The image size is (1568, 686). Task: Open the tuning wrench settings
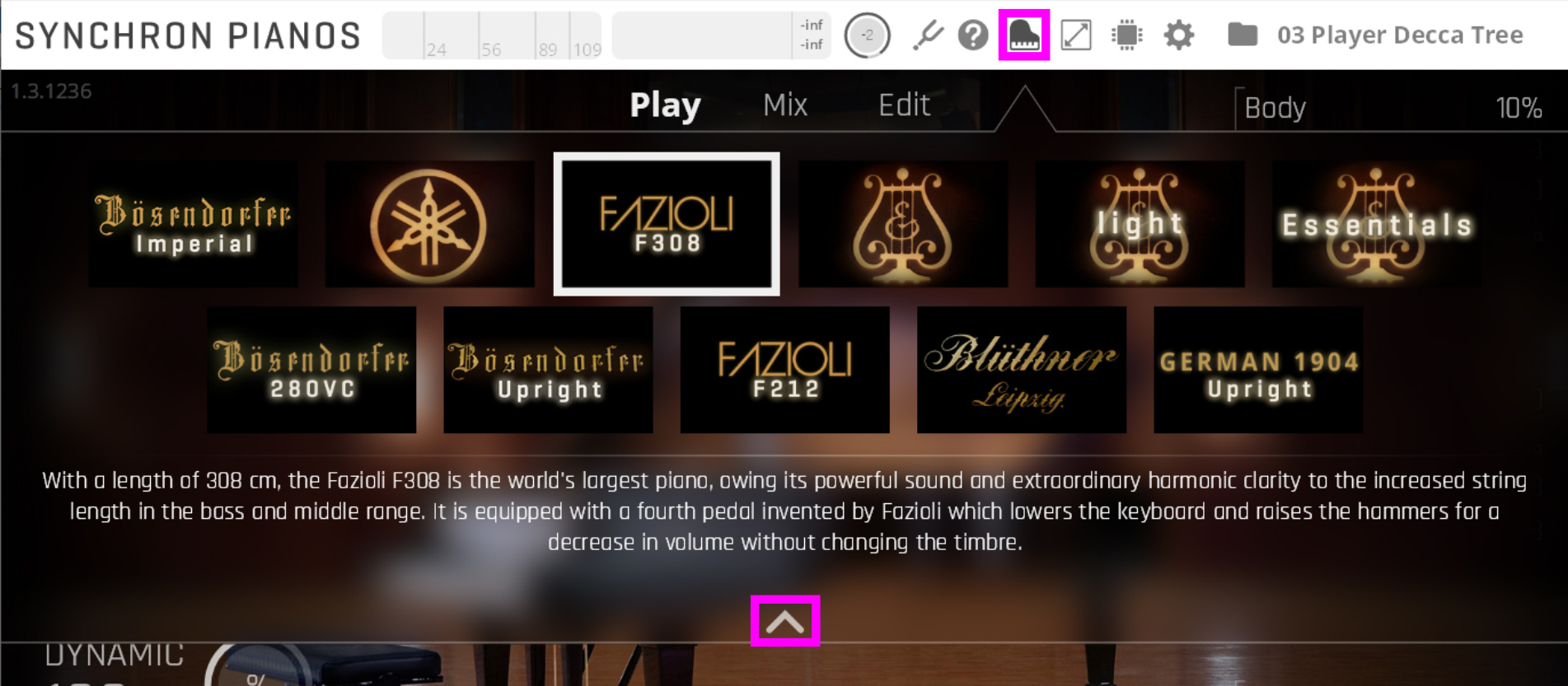pos(927,35)
